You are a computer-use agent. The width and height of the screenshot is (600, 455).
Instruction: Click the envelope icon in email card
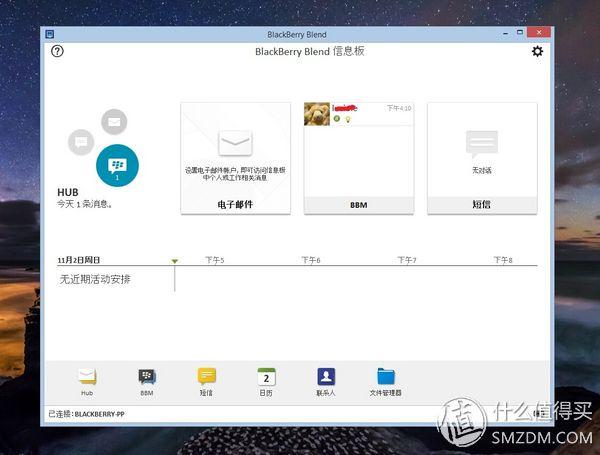pyautogui.click(x=235, y=143)
